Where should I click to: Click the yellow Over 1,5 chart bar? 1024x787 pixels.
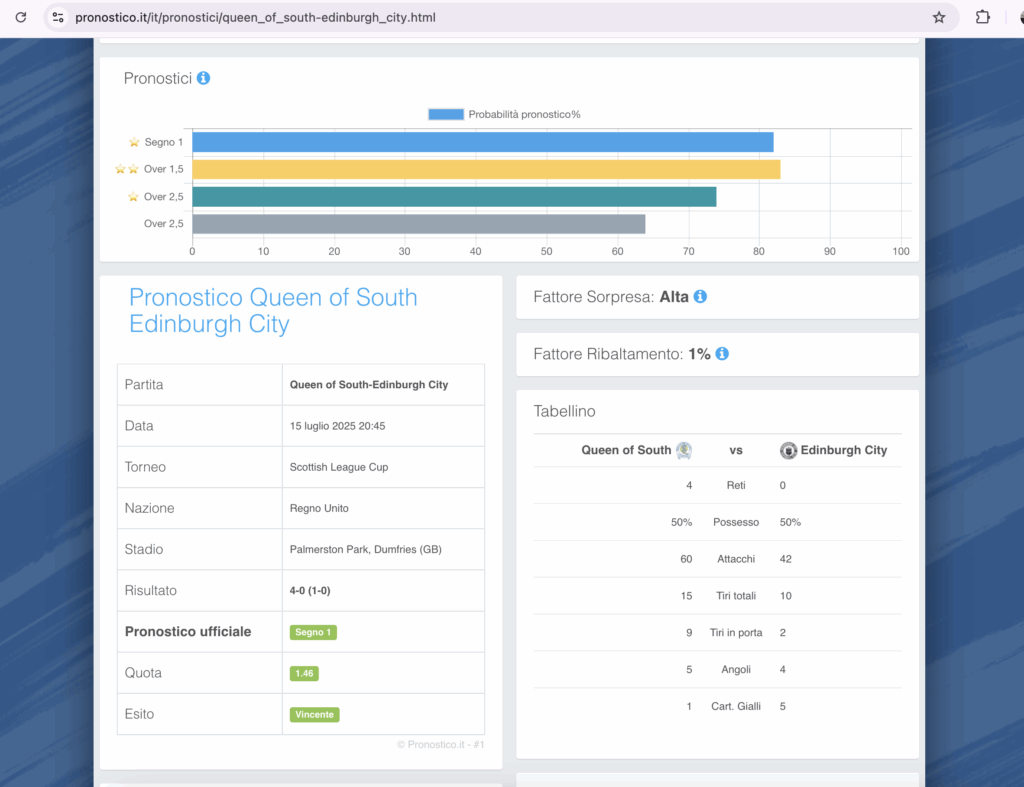pos(487,169)
